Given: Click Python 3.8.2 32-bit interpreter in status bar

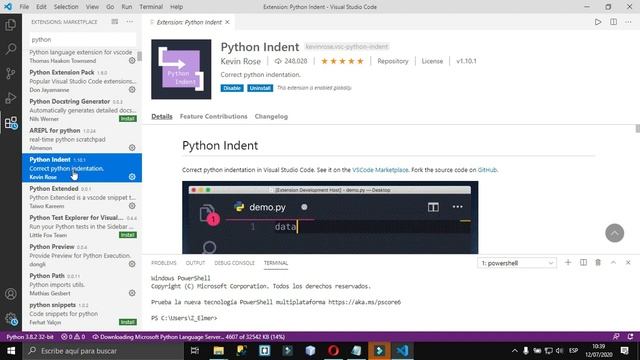Looking at the screenshot, I should (x=30, y=337).
